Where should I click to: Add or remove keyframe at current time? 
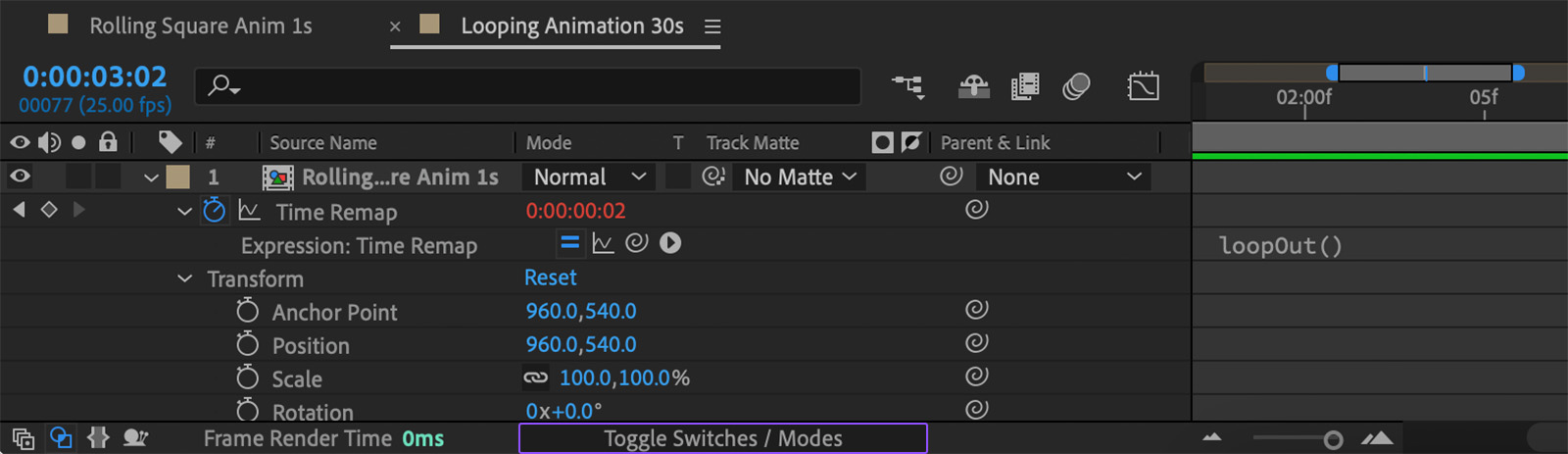coord(48,209)
